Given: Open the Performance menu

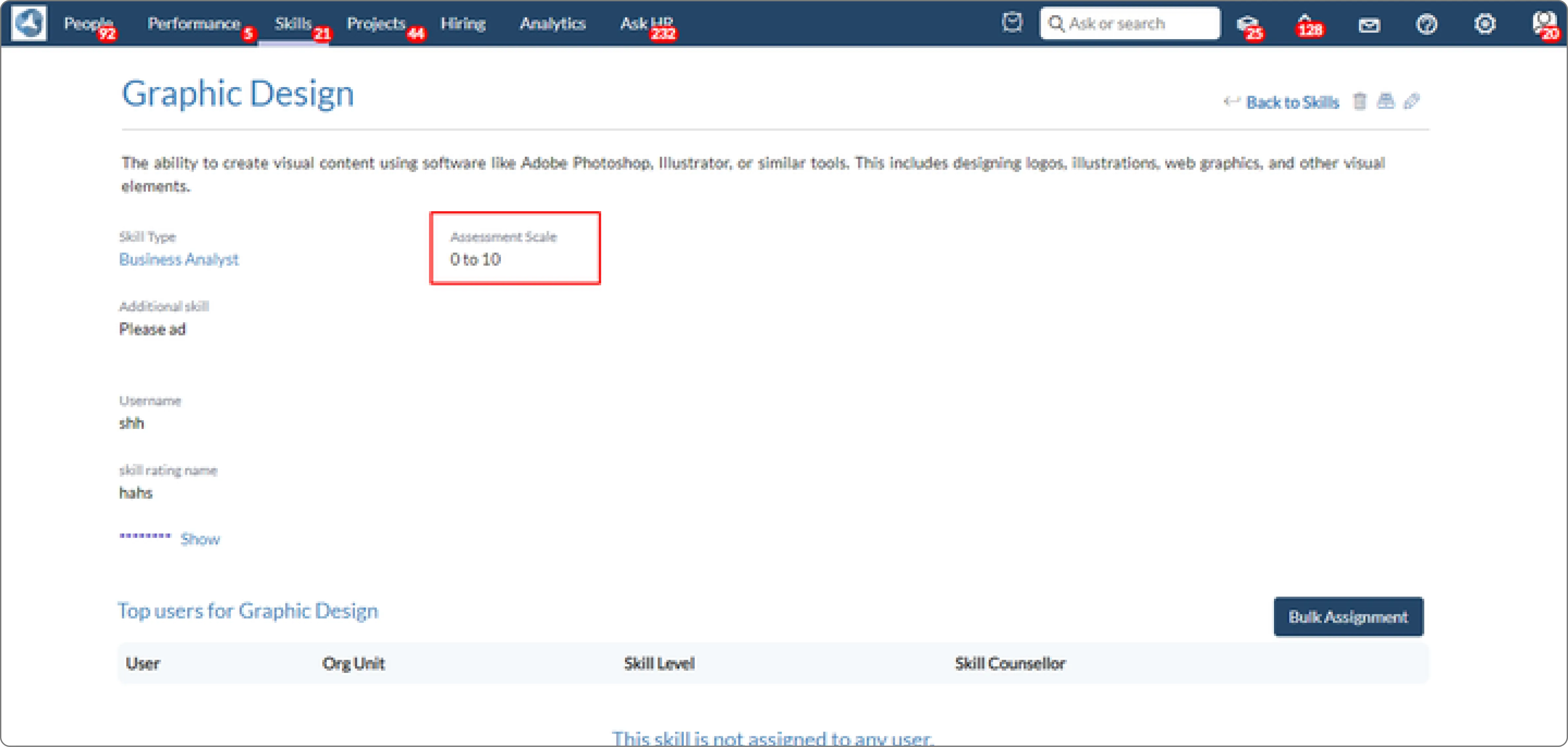Looking at the screenshot, I should click(x=194, y=23).
